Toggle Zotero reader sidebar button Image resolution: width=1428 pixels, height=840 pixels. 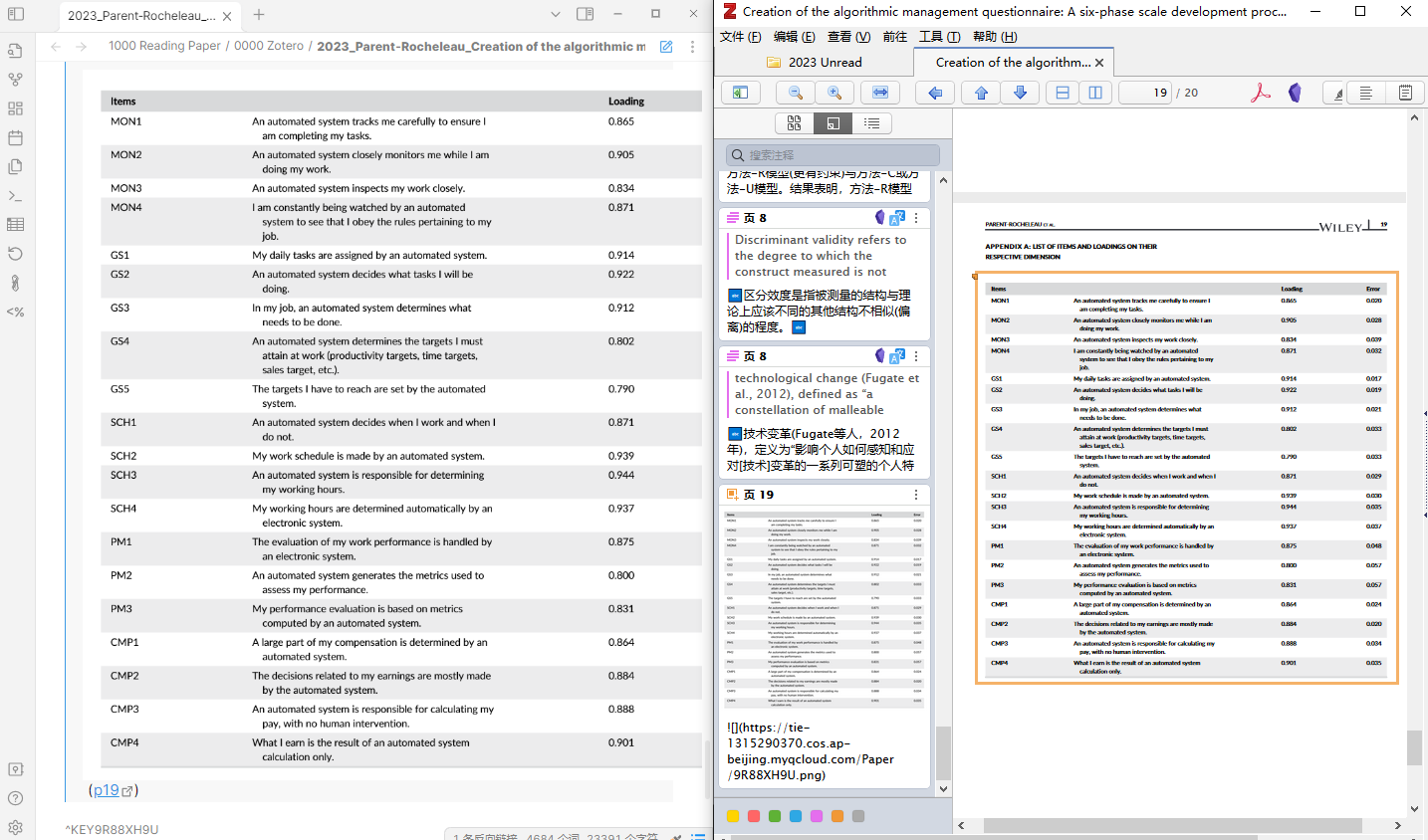741,93
